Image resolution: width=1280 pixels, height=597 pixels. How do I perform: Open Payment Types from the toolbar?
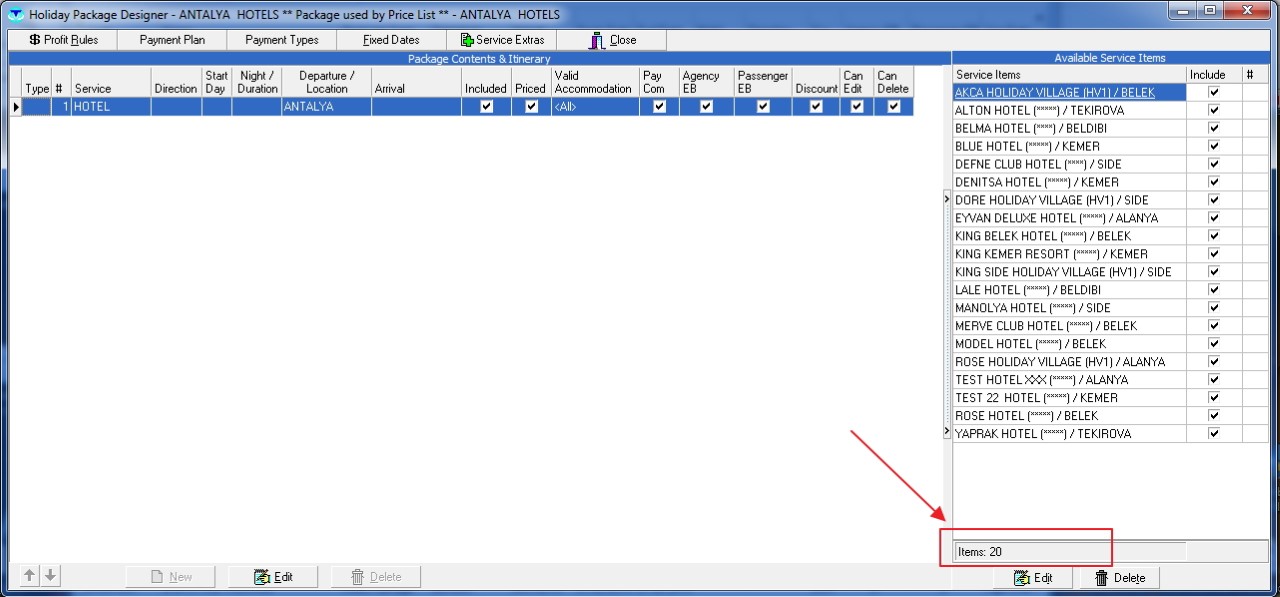click(x=282, y=40)
